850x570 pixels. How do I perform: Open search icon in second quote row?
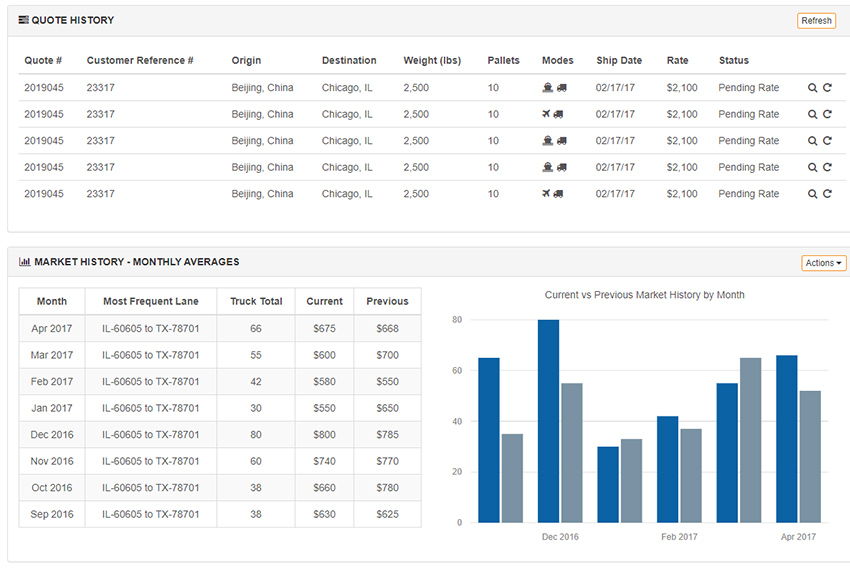click(x=812, y=114)
